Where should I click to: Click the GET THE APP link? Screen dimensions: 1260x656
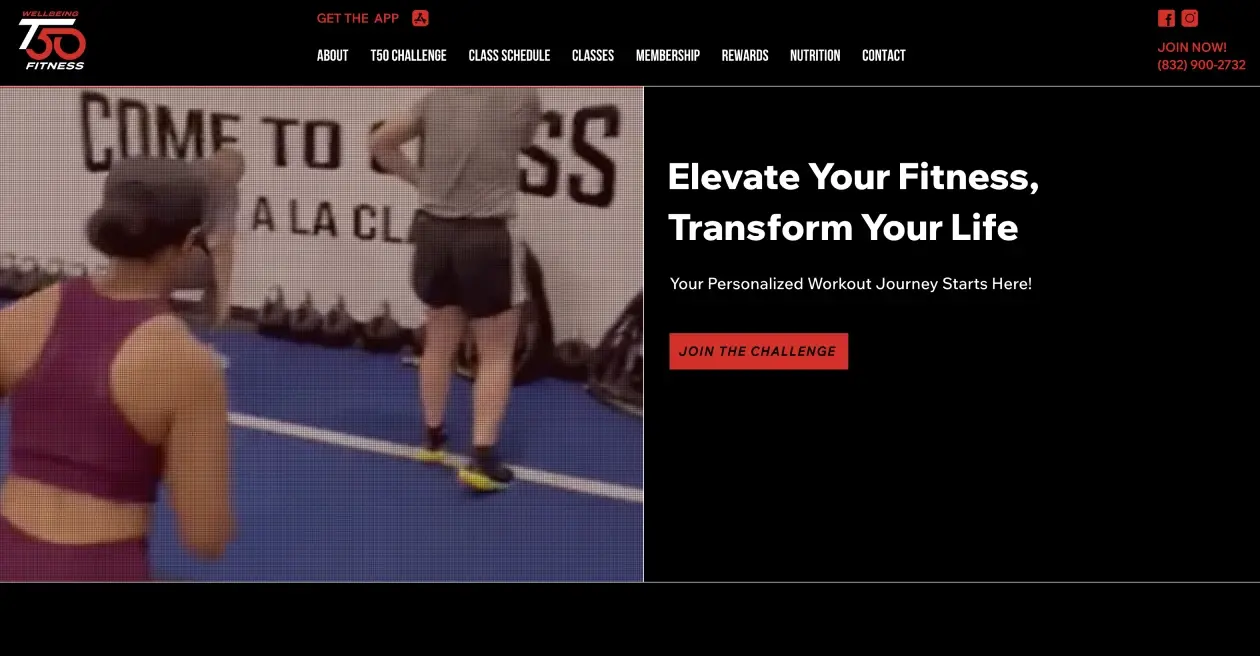[x=358, y=18]
